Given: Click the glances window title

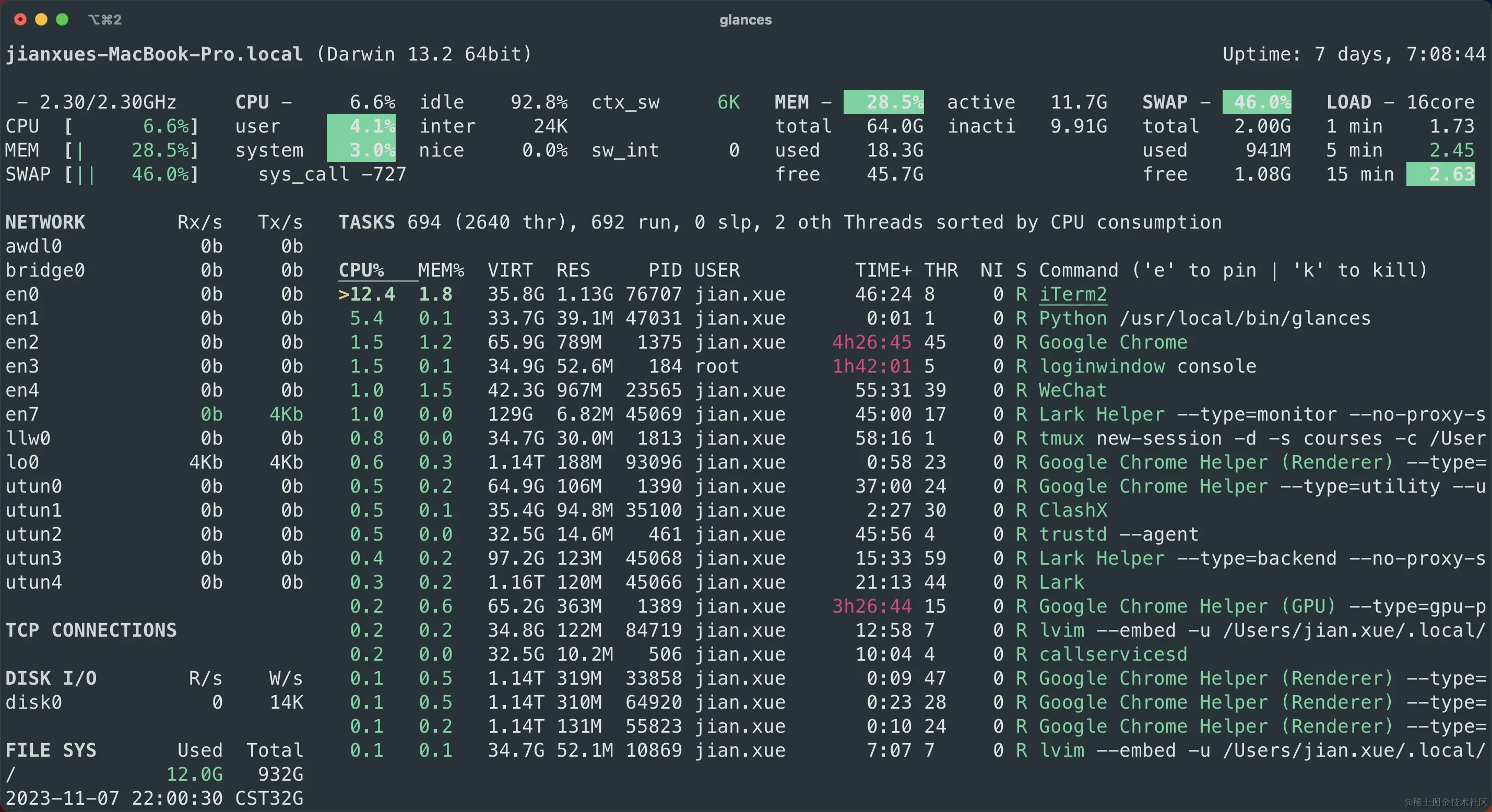Looking at the screenshot, I should pyautogui.click(x=745, y=20).
